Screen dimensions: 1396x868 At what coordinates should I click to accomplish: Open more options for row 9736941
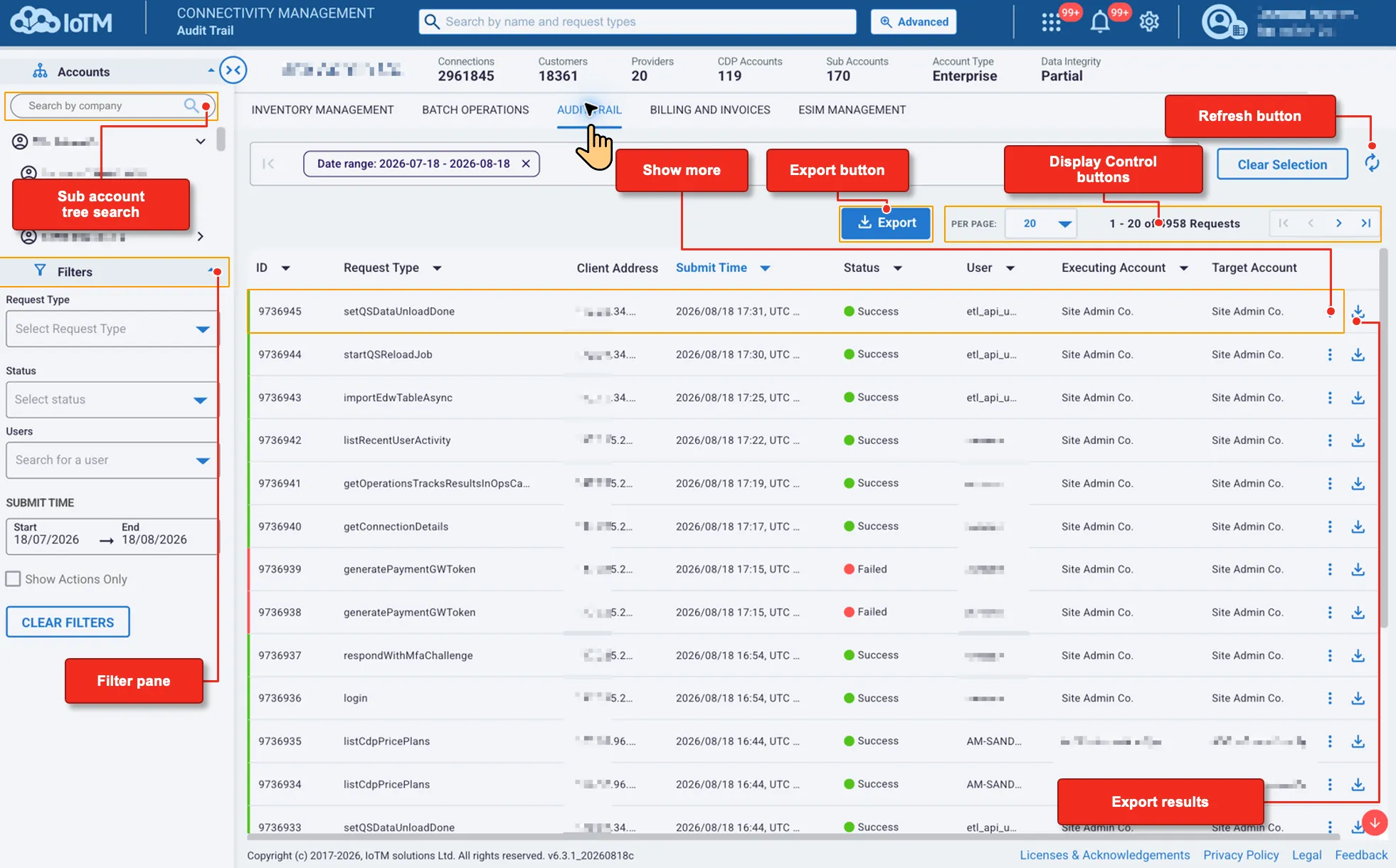pos(1330,484)
